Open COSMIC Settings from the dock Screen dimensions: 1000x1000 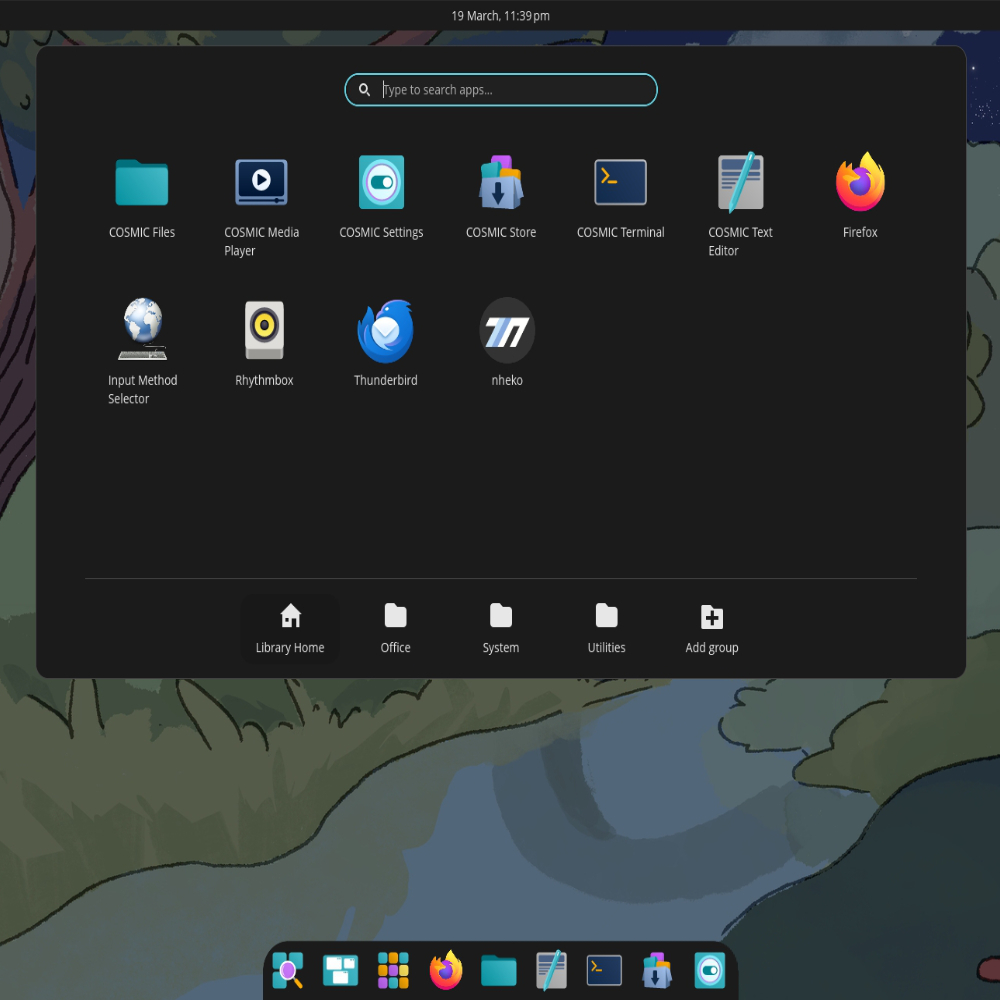[710, 970]
